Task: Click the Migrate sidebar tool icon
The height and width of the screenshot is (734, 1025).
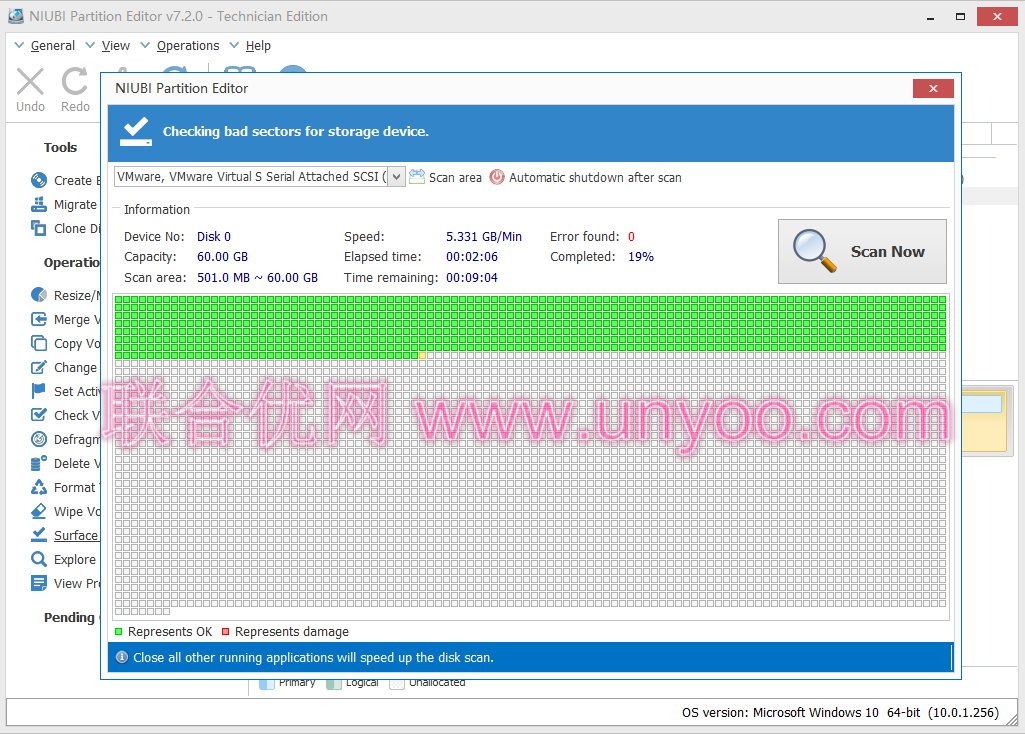Action: (39, 204)
